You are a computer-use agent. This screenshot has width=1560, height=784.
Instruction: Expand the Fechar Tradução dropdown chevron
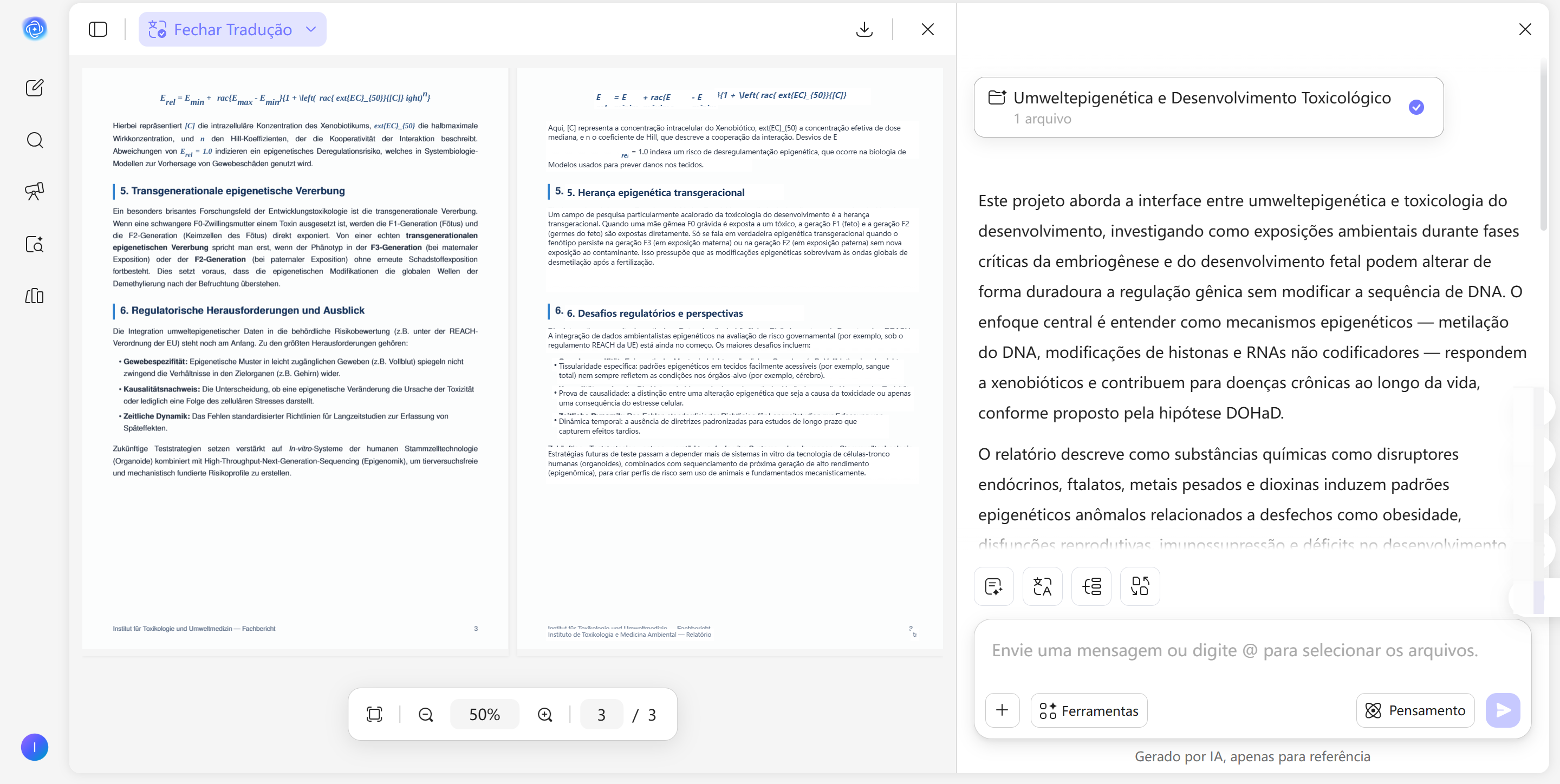point(311,29)
